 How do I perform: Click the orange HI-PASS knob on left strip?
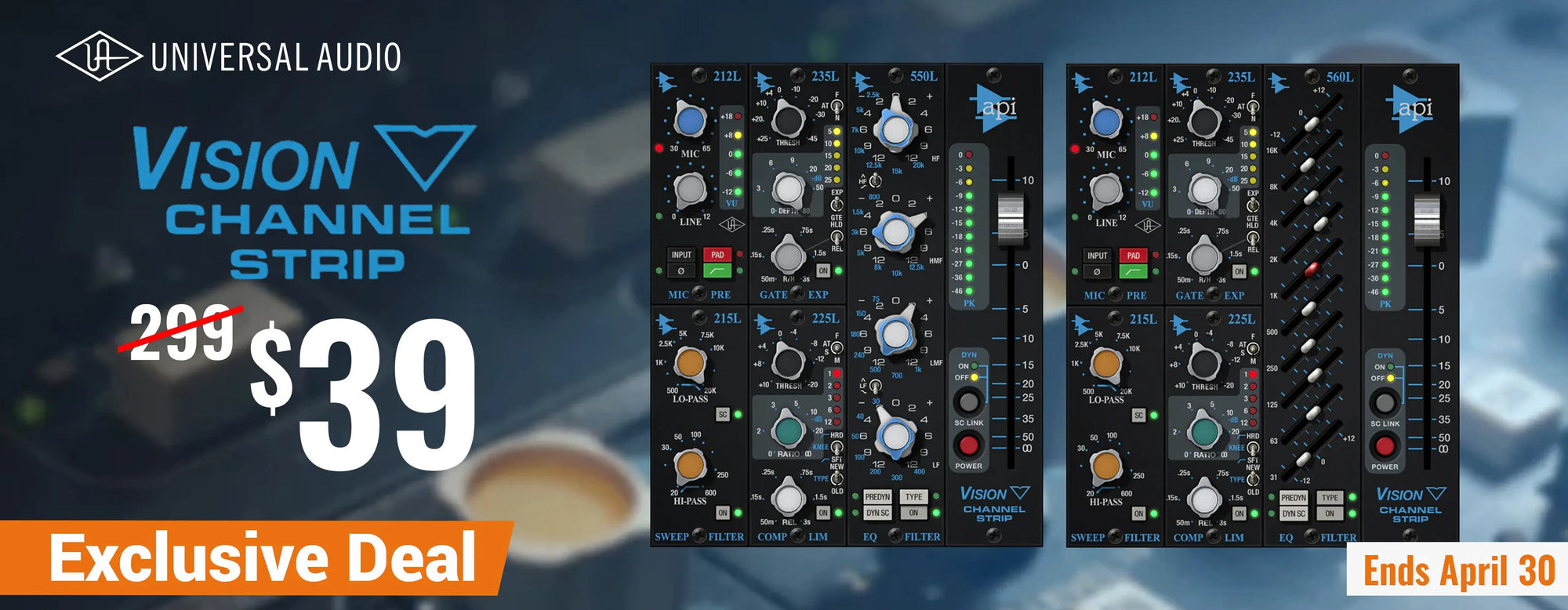tap(689, 465)
